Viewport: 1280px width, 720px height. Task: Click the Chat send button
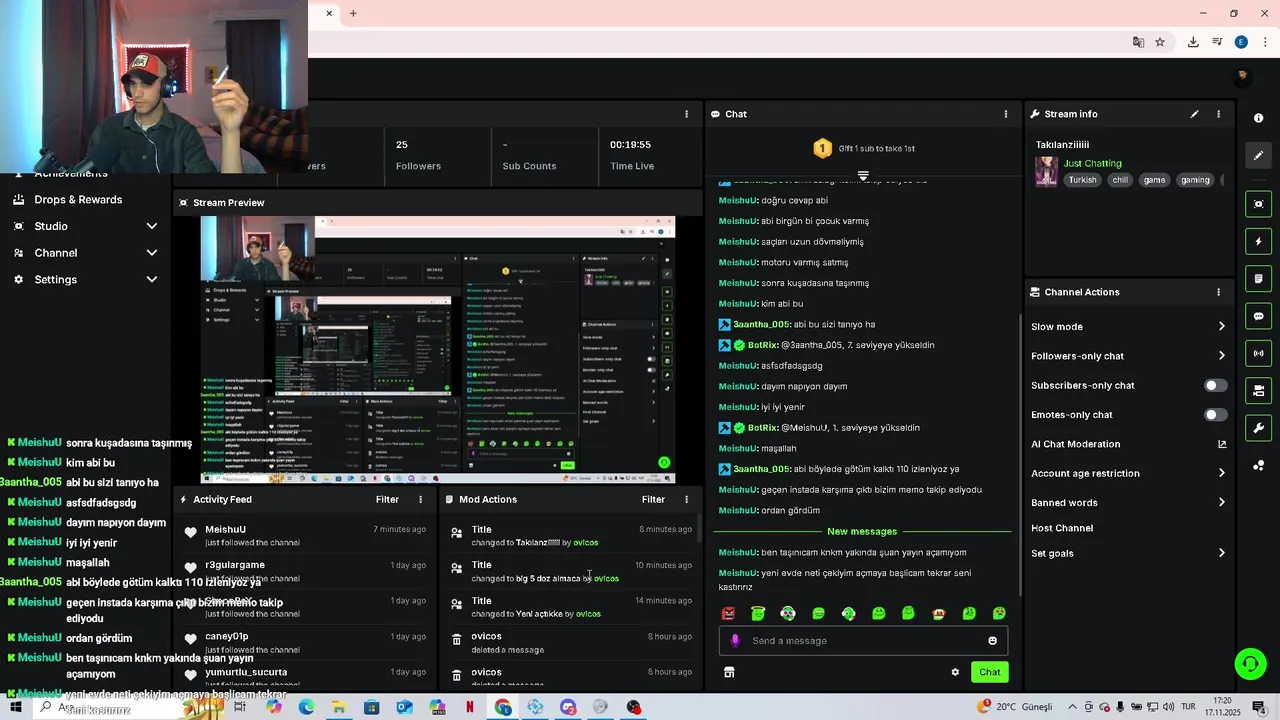pyautogui.click(x=989, y=672)
